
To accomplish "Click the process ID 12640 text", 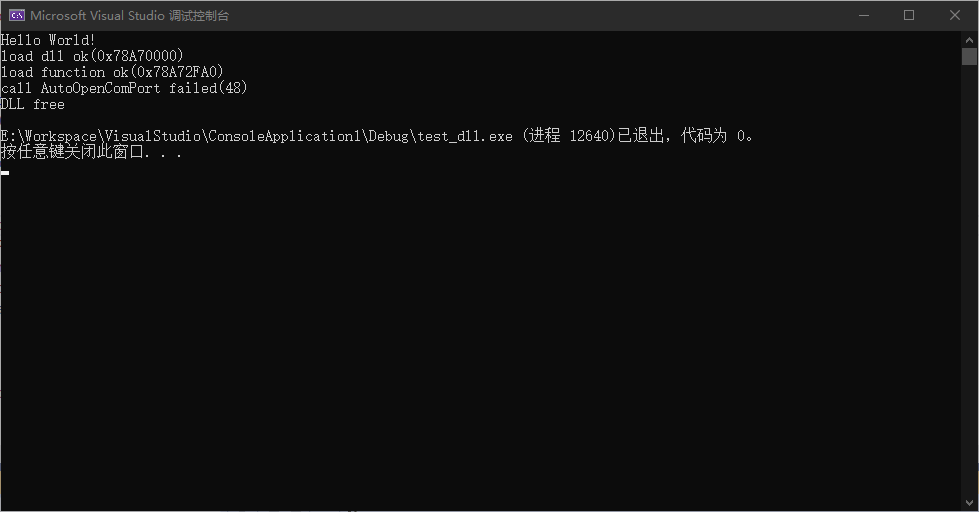I will tap(588, 136).
